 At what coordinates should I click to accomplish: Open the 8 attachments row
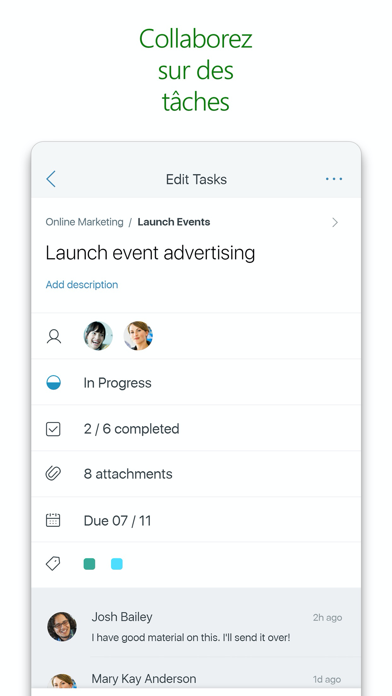(196, 474)
